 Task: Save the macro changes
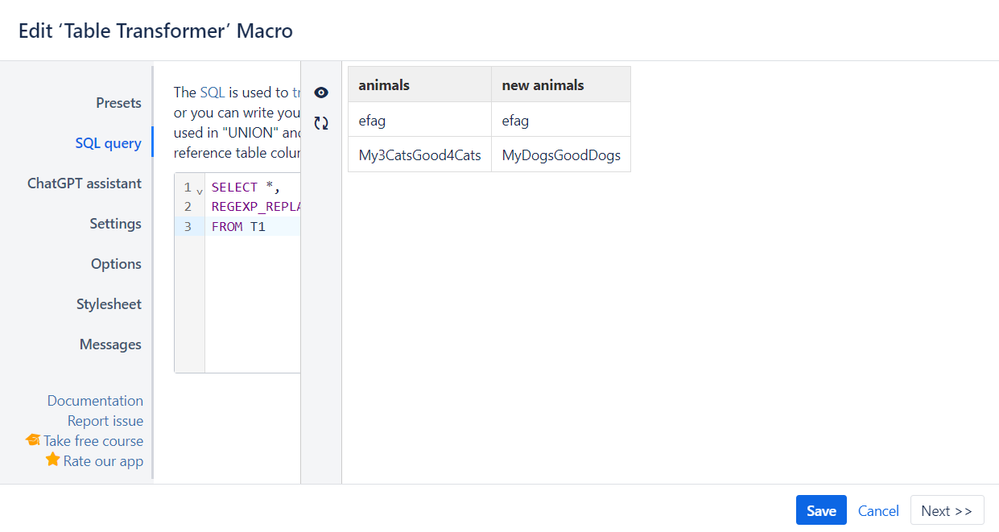[821, 510]
